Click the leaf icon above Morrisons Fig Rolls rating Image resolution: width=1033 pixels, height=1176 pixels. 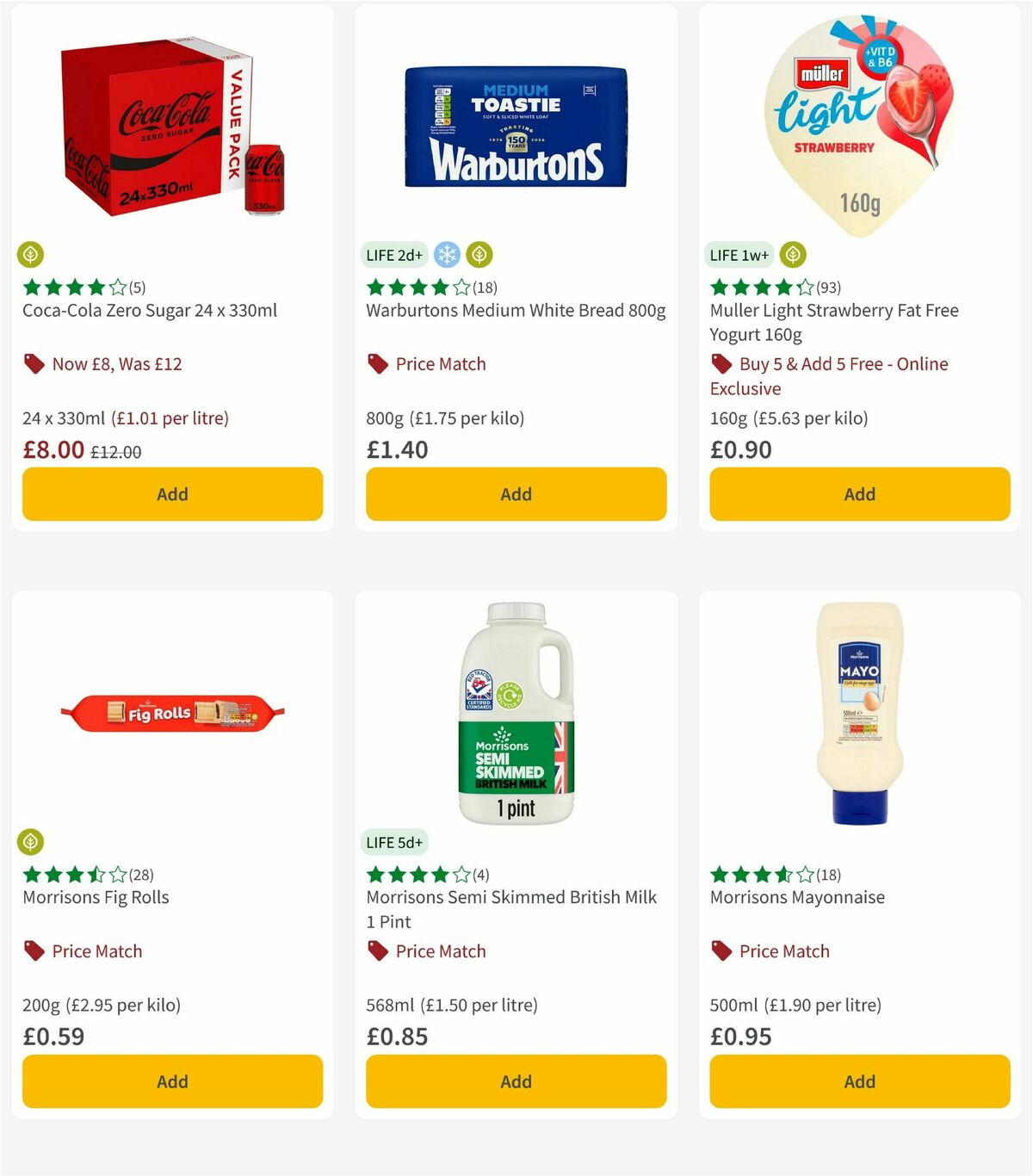coord(31,842)
